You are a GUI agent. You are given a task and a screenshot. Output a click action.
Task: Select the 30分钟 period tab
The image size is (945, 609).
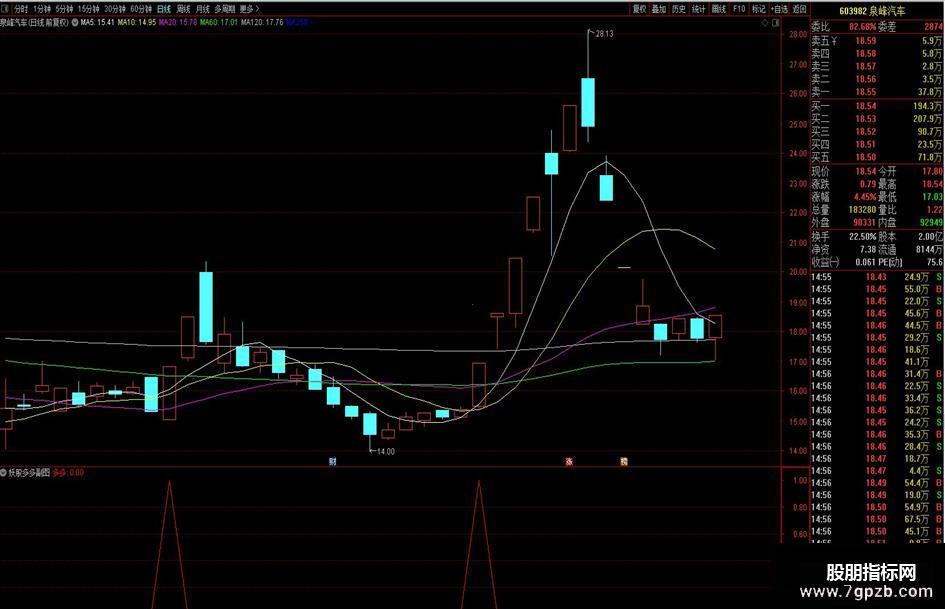pyautogui.click(x=115, y=9)
